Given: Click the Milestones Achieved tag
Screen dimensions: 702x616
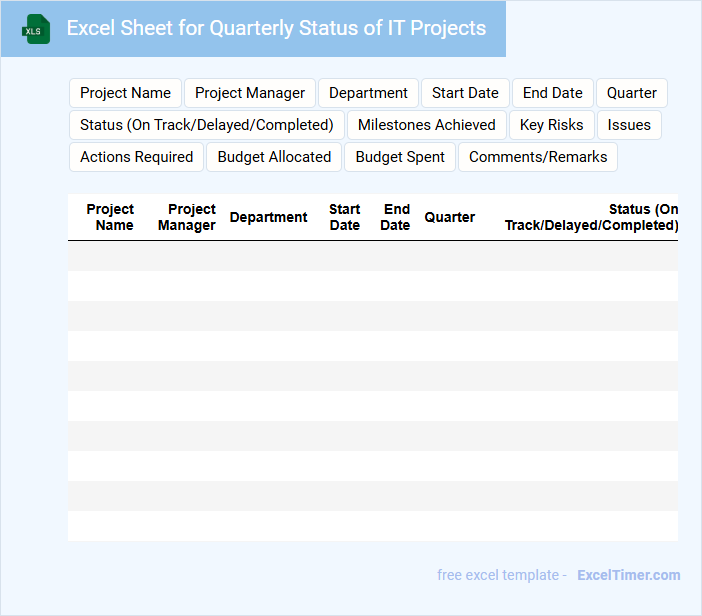Looking at the screenshot, I should point(427,125).
